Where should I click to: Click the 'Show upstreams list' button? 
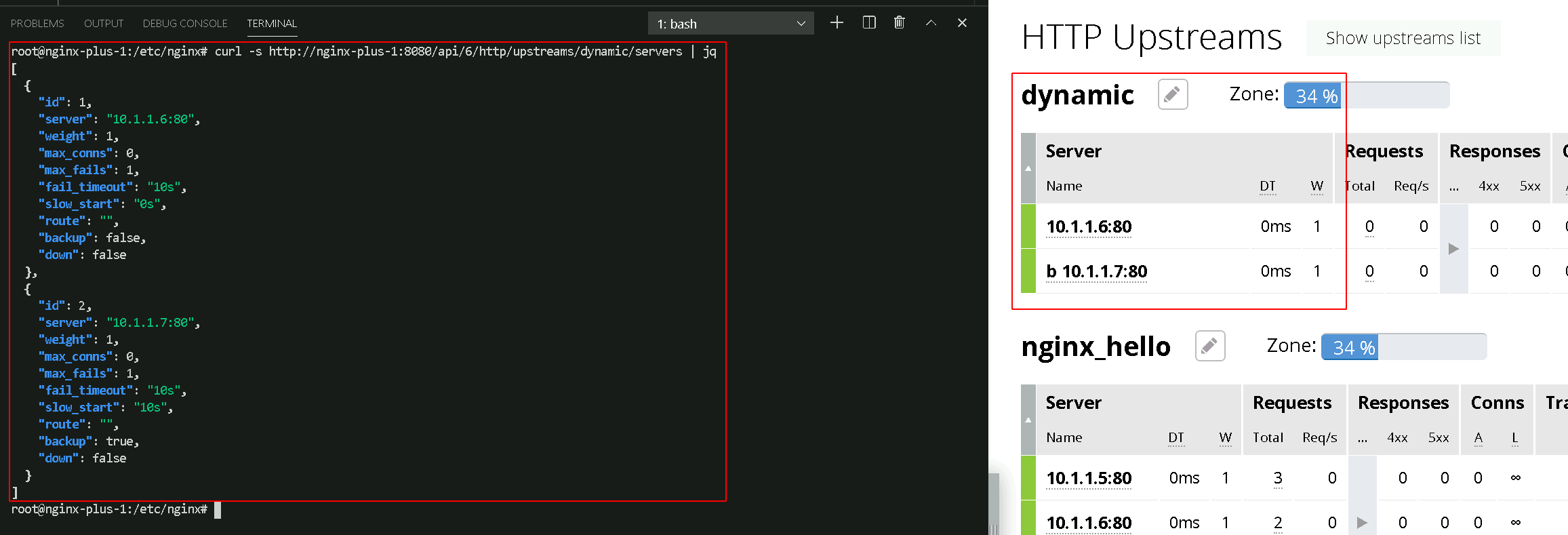click(1403, 38)
